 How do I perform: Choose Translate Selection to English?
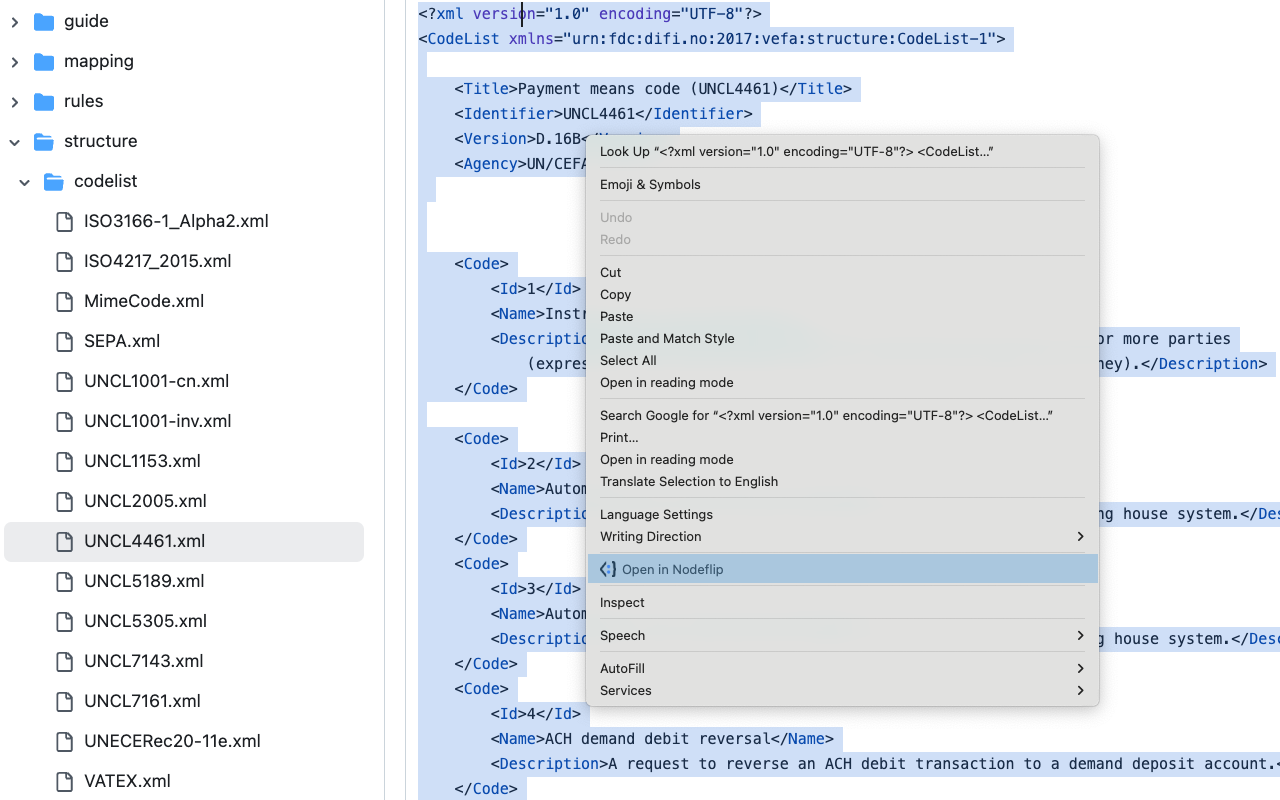(x=843, y=481)
